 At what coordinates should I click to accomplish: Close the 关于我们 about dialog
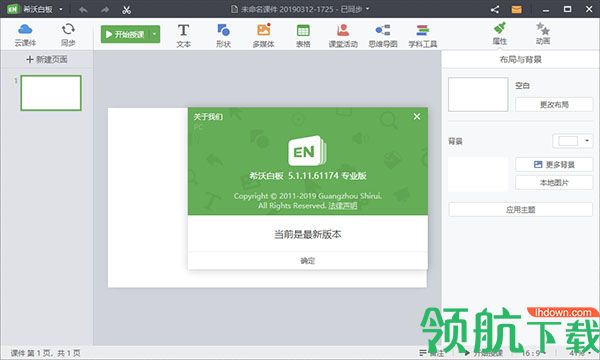click(x=417, y=116)
